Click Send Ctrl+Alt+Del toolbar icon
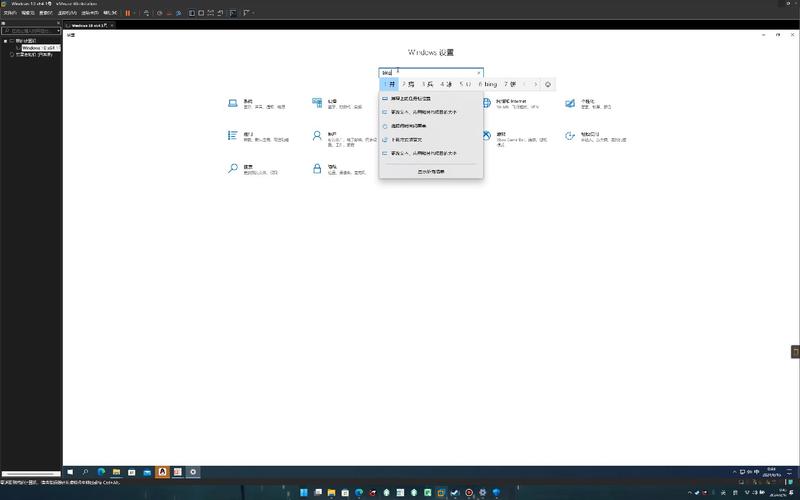 point(146,13)
